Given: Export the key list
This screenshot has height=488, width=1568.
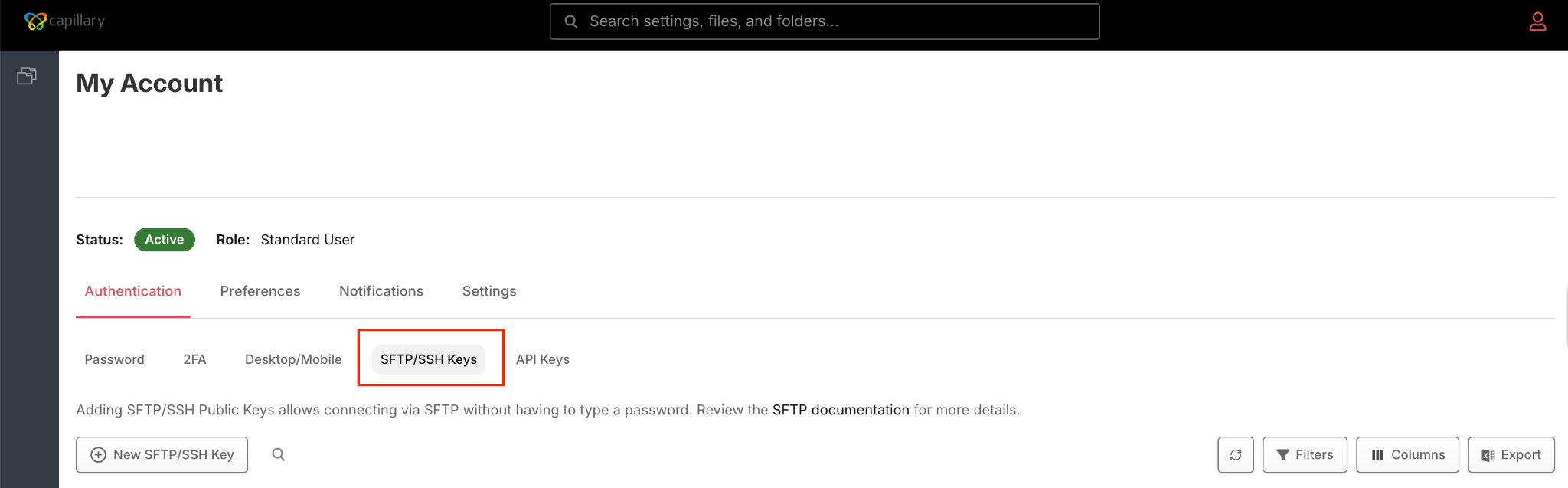Looking at the screenshot, I should tap(1511, 455).
